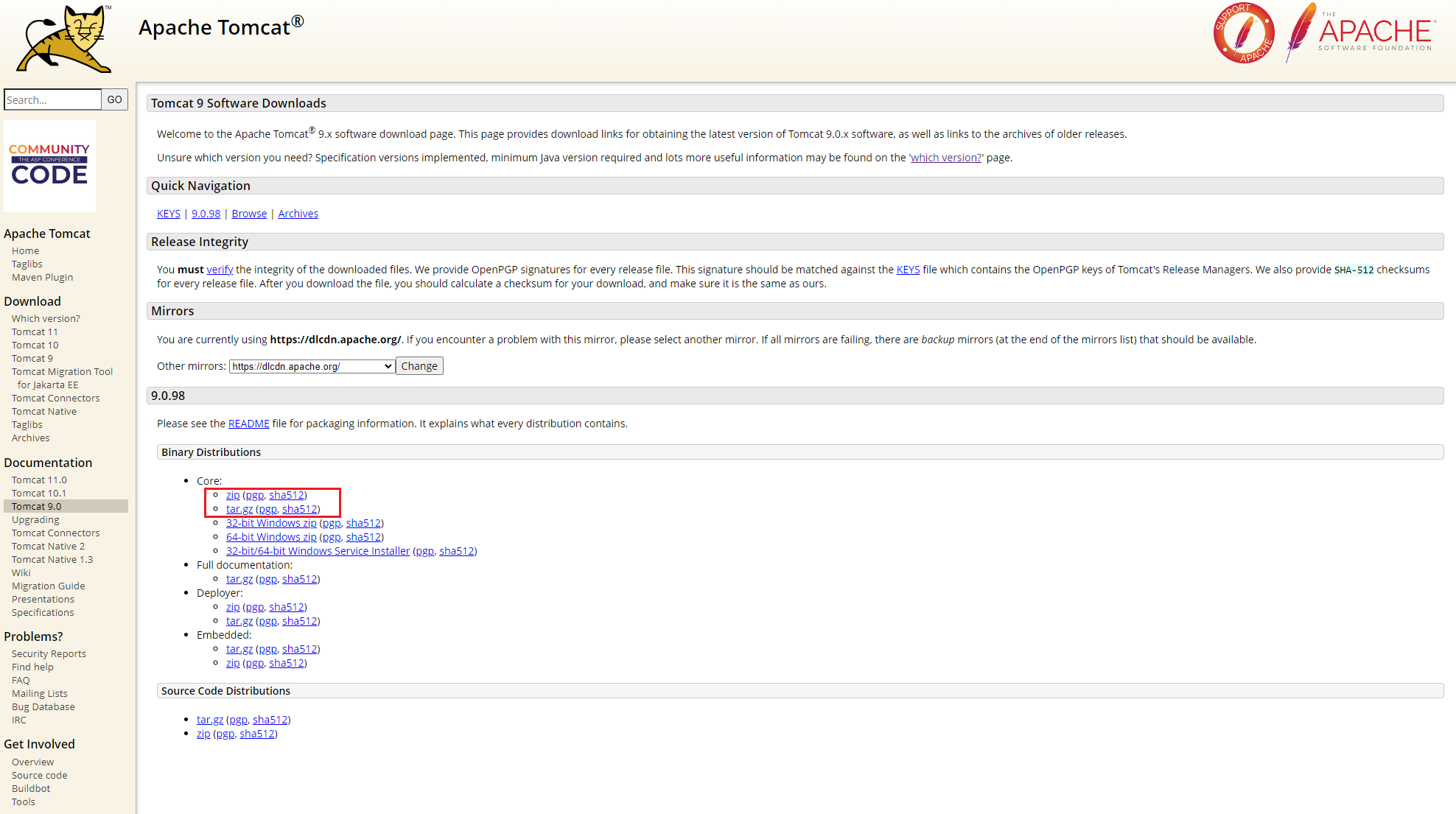
Task: Click the 'which version?' link
Action: tap(946, 158)
